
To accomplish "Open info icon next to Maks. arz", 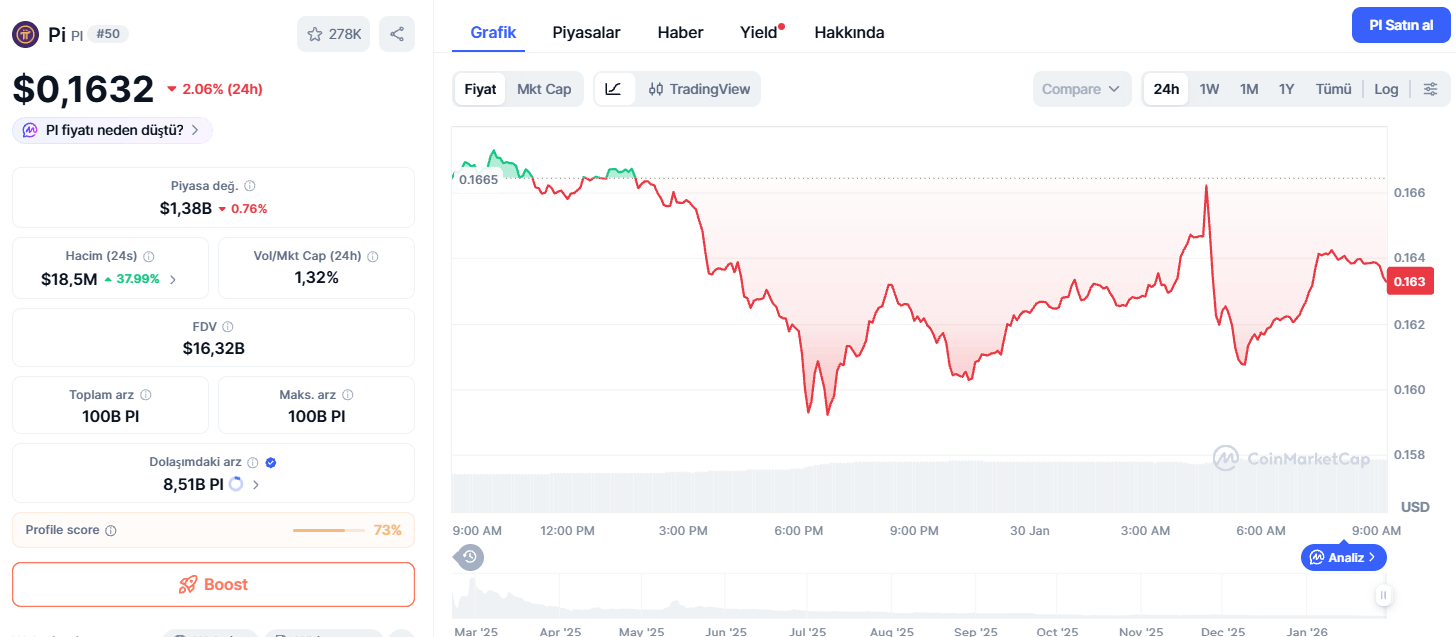I will pyautogui.click(x=347, y=395).
